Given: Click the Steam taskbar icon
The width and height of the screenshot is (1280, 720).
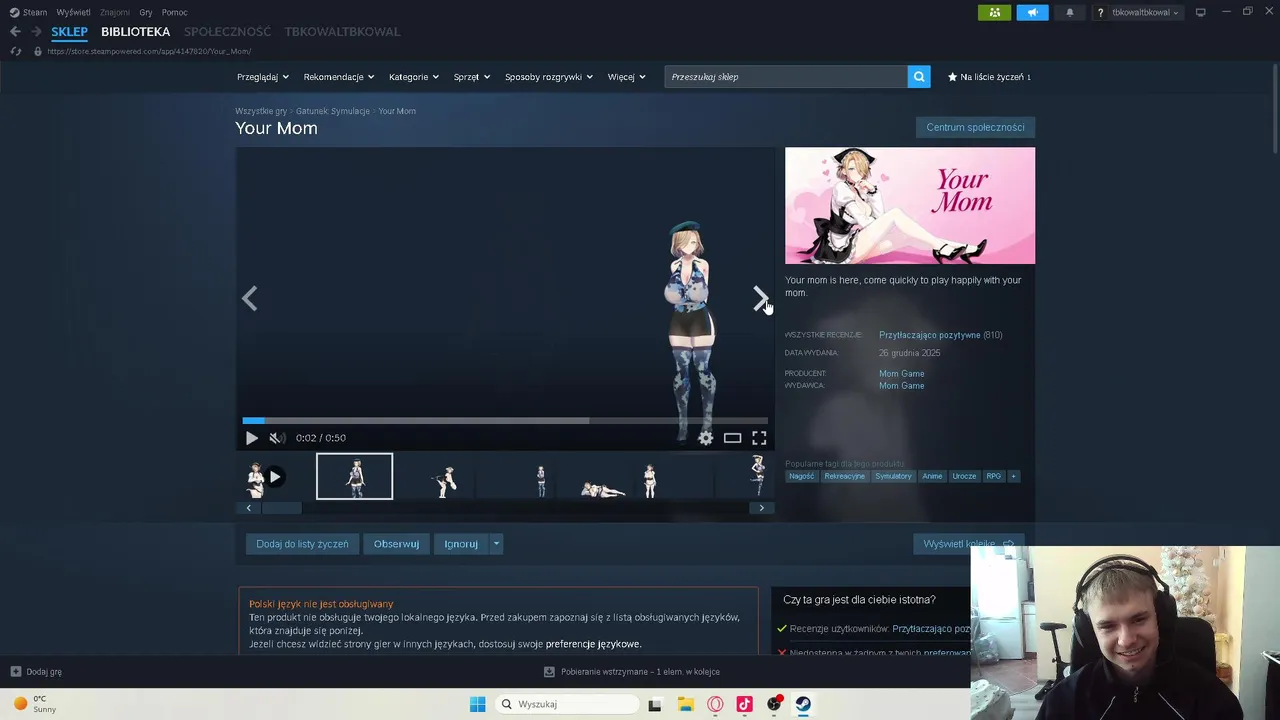Looking at the screenshot, I should tap(803, 704).
